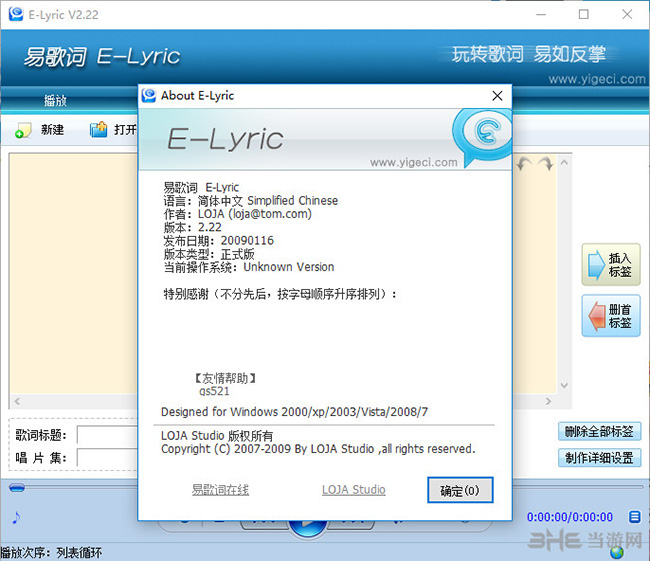Click the horizontal scroll left arrow
This screenshot has width=650, height=561.
pos(17,401)
